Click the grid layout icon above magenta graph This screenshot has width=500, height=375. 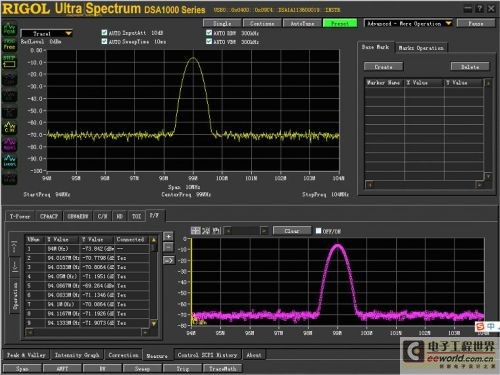tap(196, 230)
